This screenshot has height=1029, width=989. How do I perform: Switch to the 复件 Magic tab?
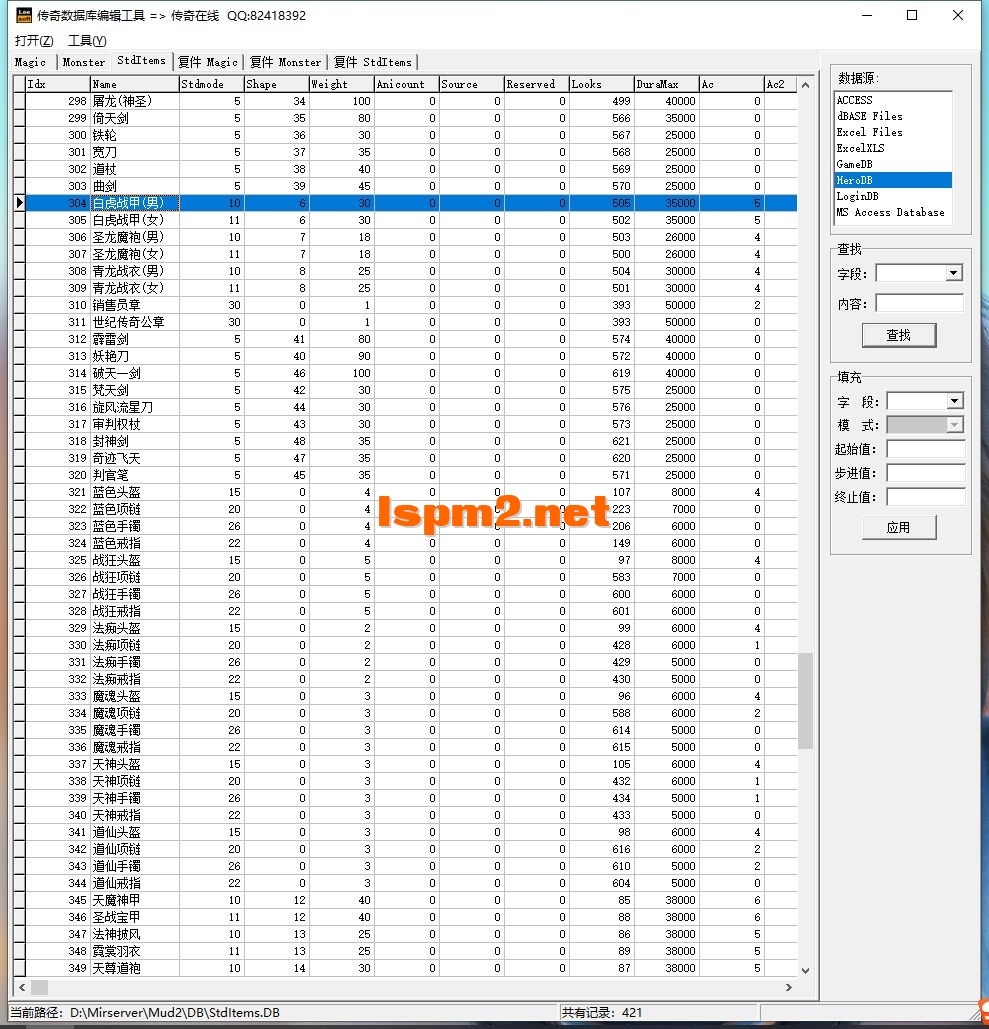(x=207, y=62)
